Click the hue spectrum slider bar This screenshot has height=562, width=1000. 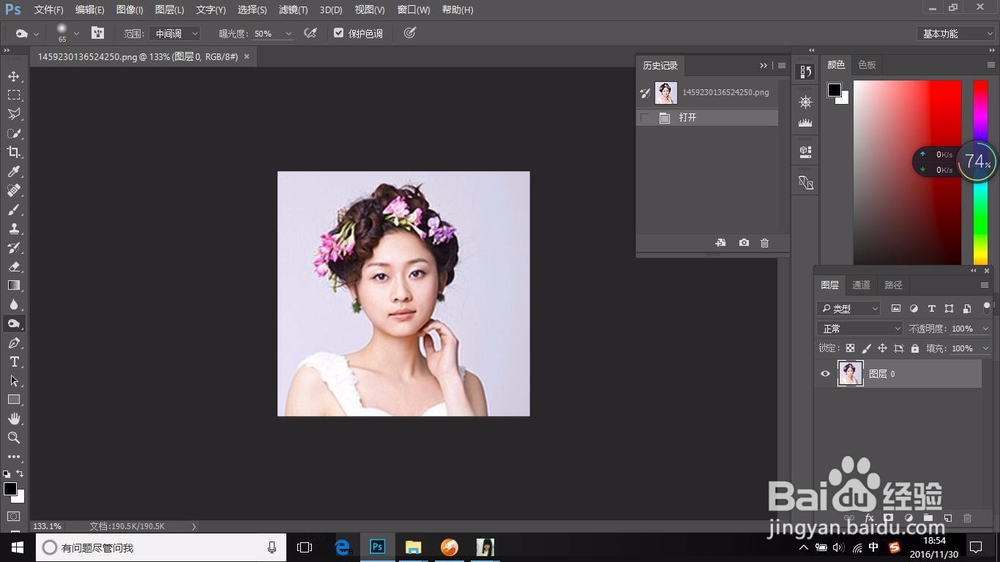[980, 172]
